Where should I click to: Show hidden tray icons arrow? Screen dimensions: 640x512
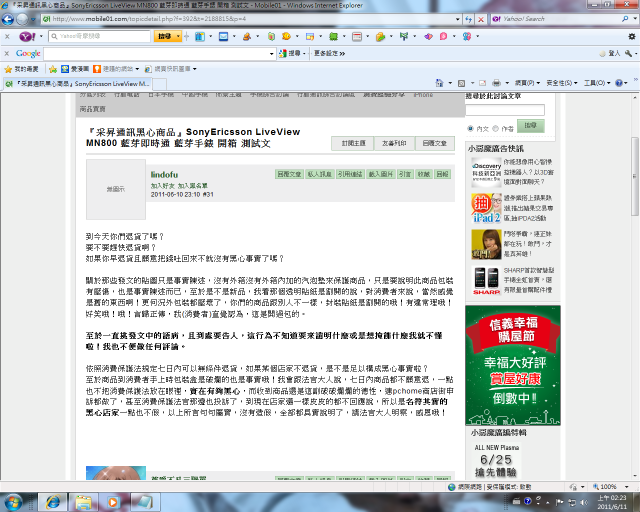(x=547, y=502)
